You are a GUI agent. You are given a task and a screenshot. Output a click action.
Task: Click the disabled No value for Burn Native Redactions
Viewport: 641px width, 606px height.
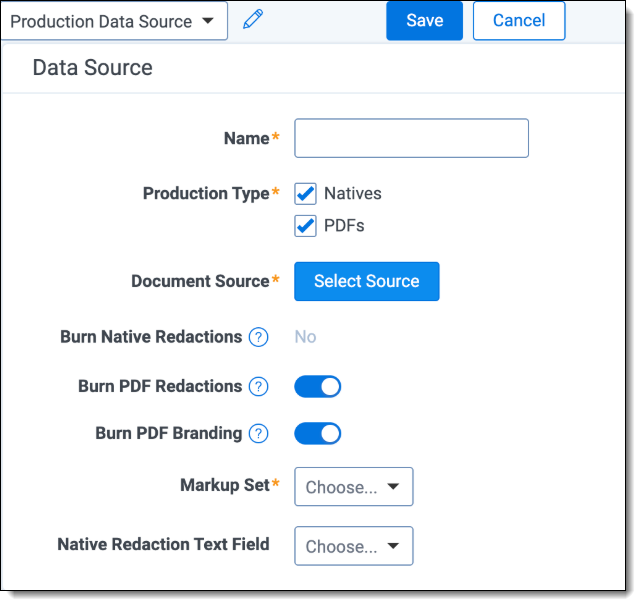coord(305,337)
